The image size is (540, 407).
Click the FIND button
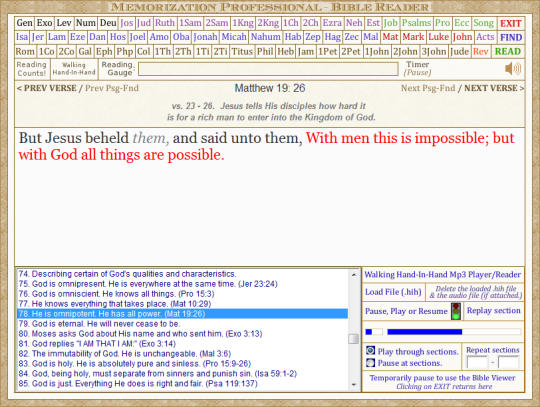(511, 37)
